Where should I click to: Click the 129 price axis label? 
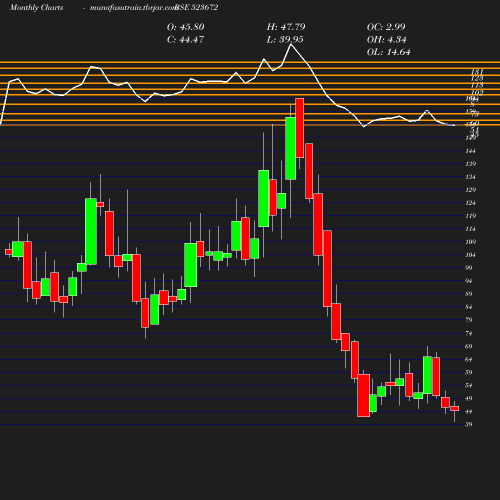coord(470,190)
